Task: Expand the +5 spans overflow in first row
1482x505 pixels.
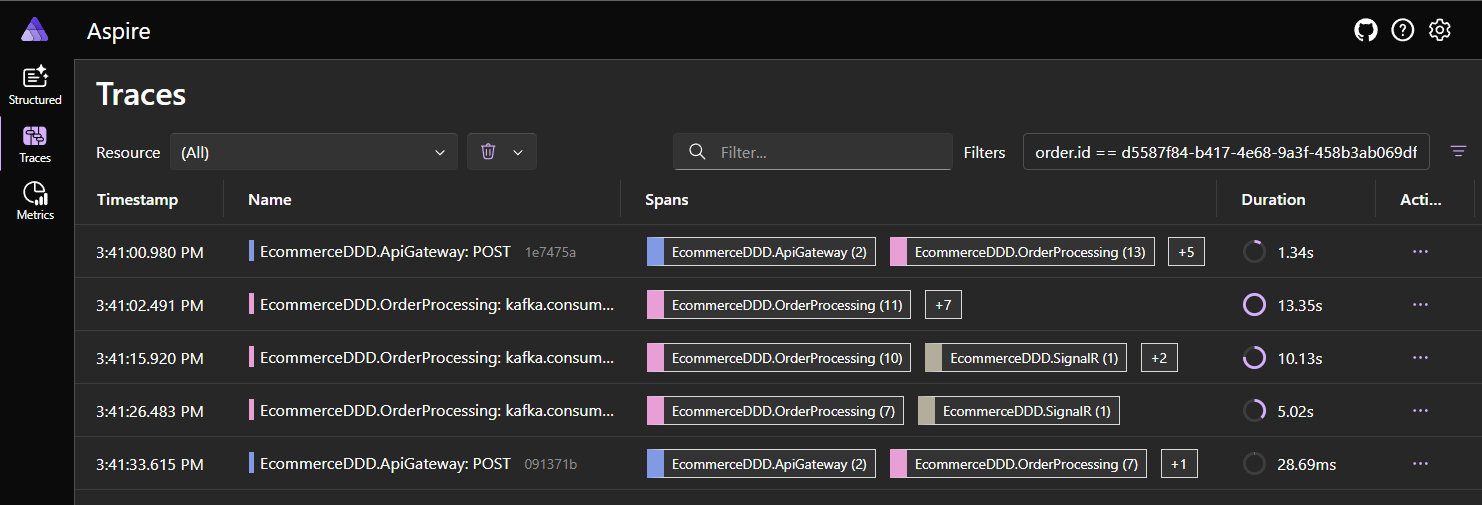Action: pyautogui.click(x=1186, y=252)
